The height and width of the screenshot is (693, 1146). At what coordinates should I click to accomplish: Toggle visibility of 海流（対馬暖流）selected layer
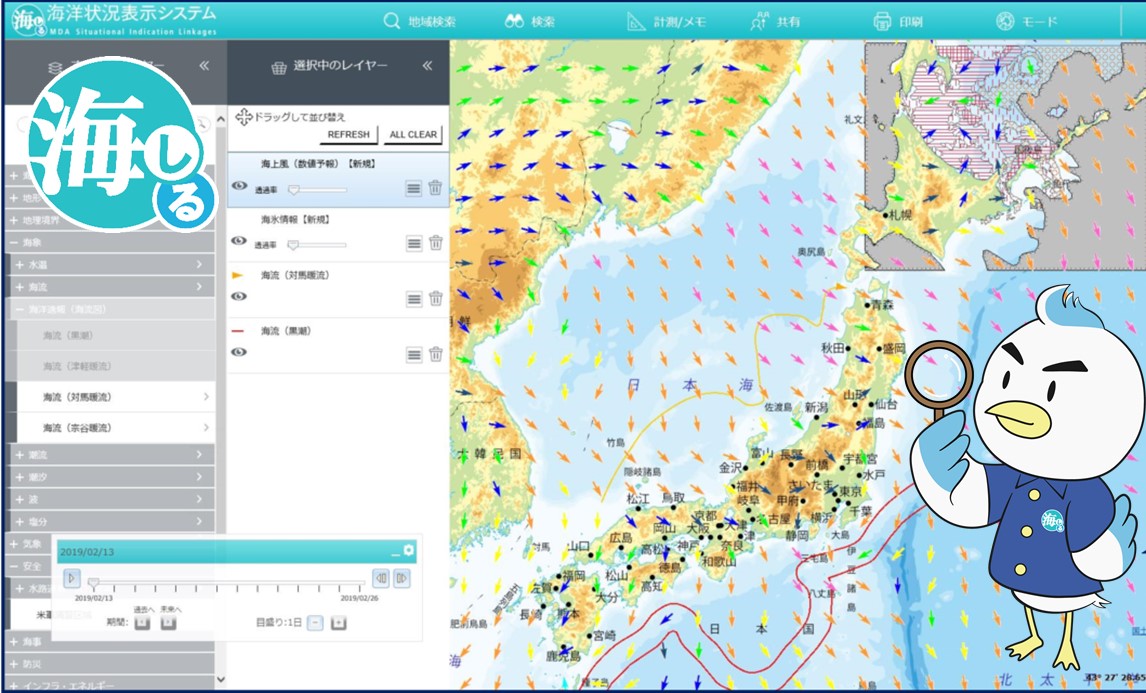239,297
